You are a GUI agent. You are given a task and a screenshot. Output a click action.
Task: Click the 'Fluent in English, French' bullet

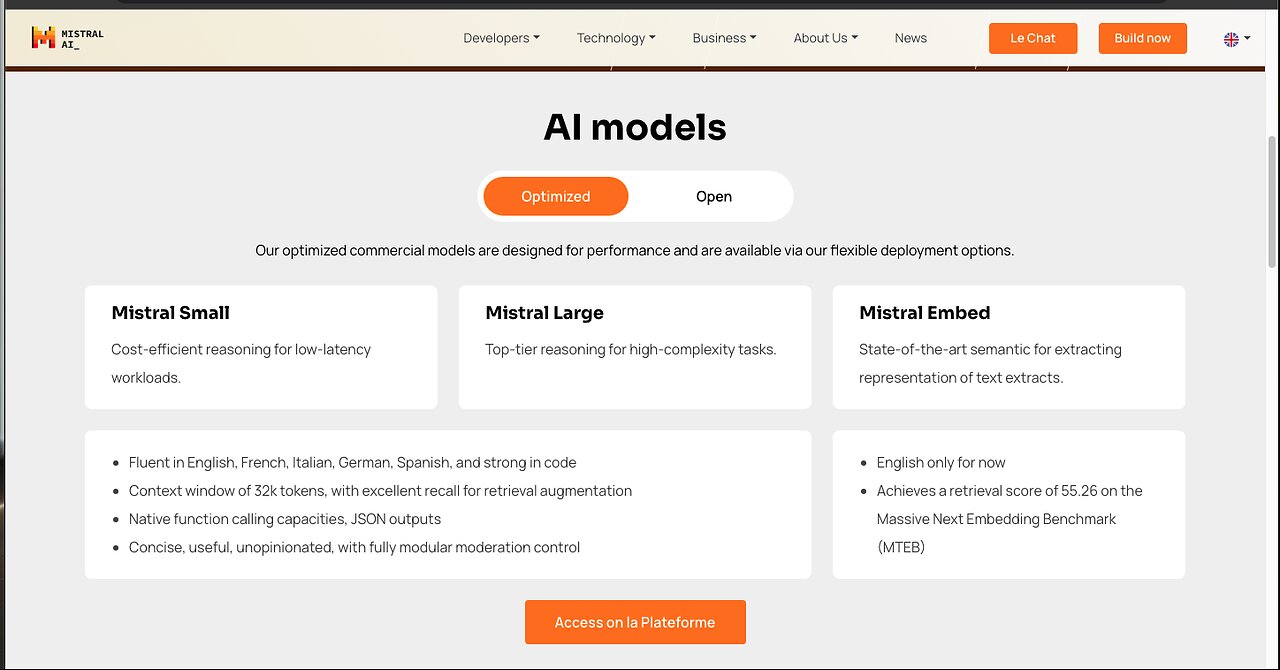click(352, 463)
